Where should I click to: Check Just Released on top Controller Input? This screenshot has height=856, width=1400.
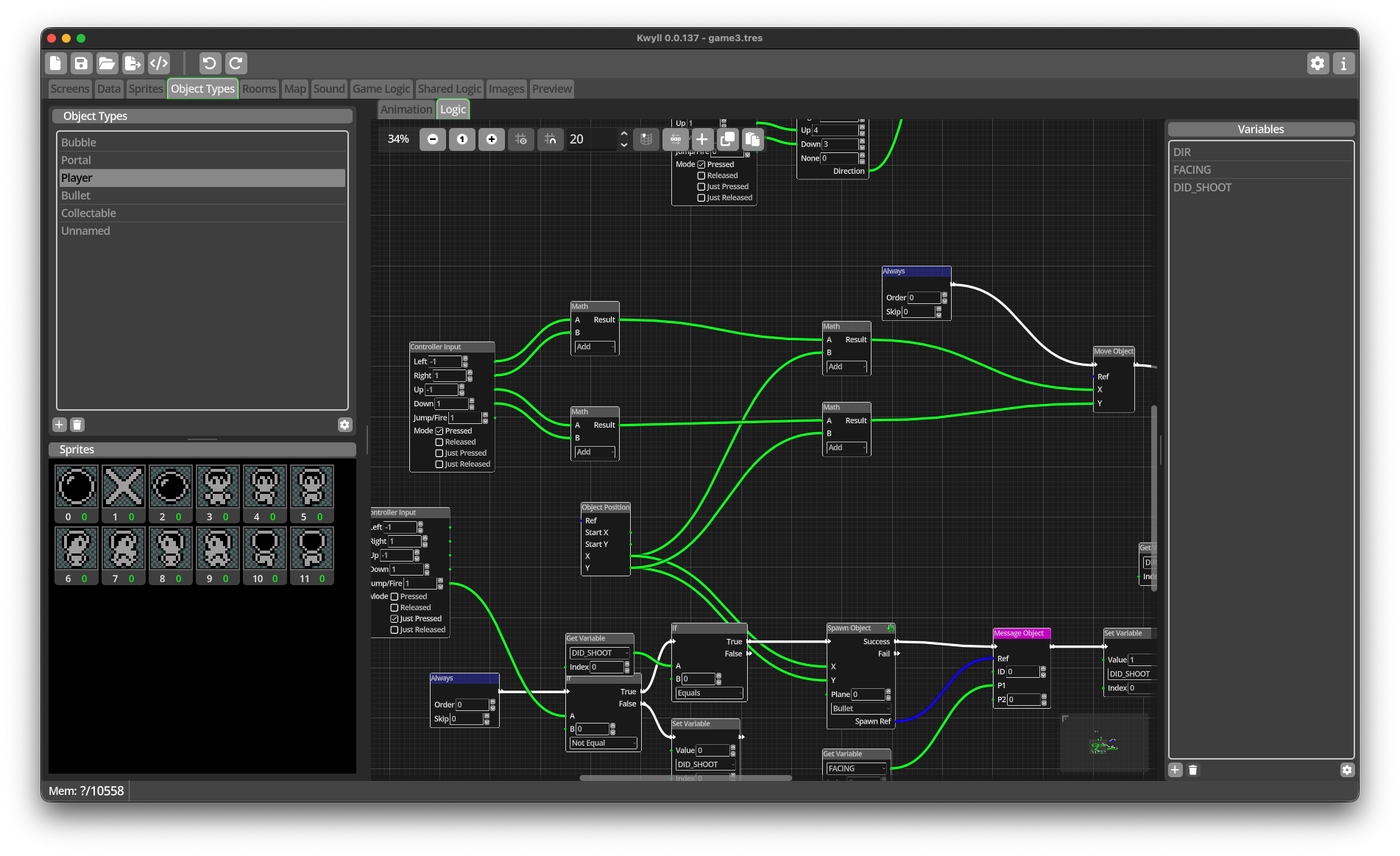(x=701, y=198)
